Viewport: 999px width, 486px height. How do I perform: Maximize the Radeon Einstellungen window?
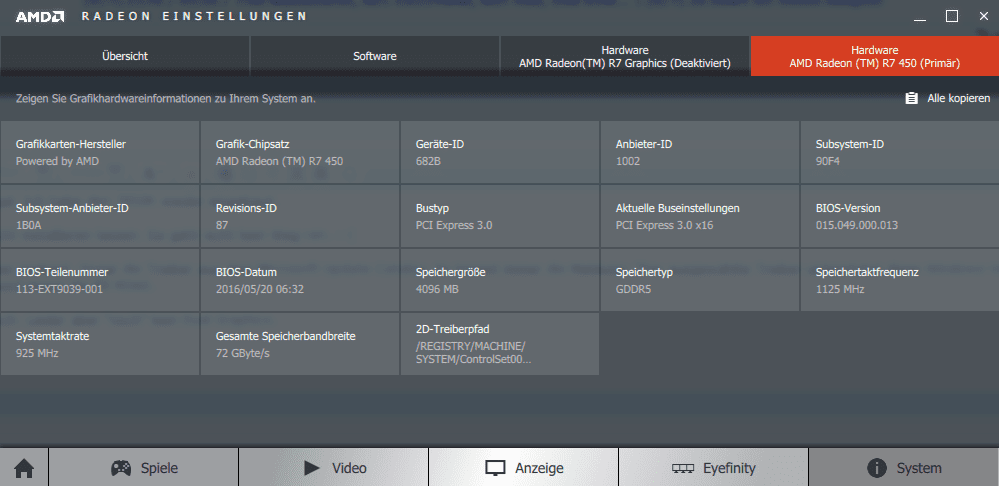pos(952,17)
